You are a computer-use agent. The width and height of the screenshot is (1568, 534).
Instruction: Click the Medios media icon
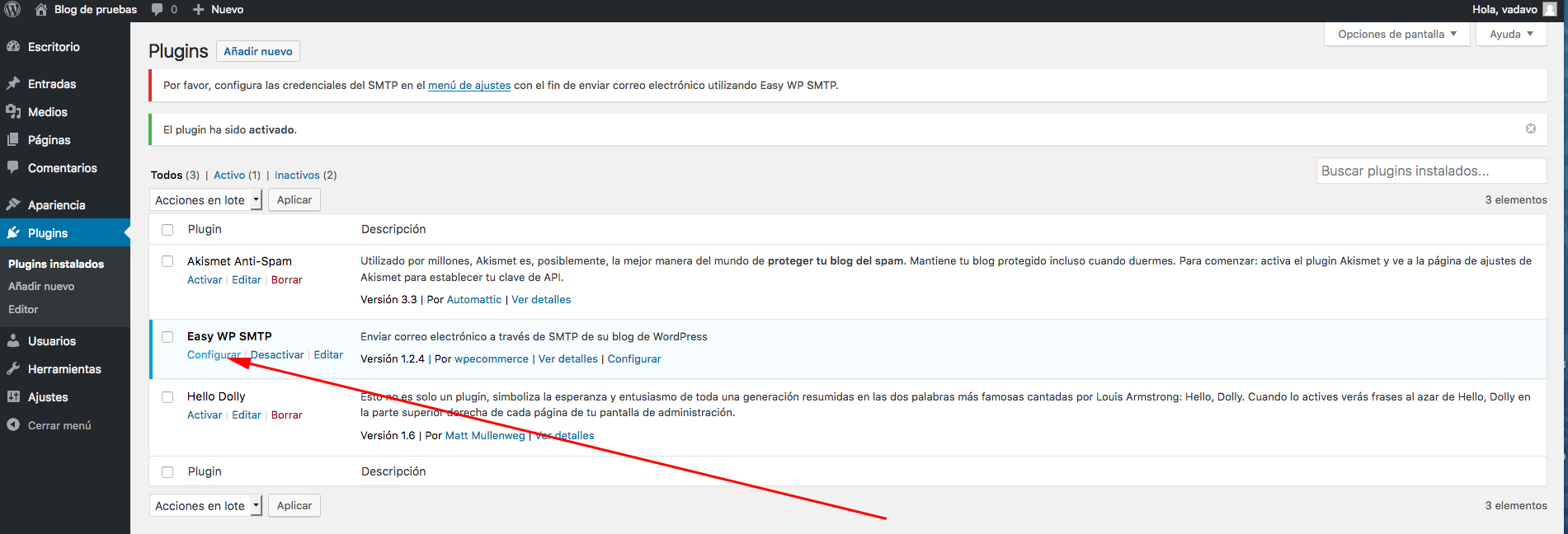(x=13, y=112)
